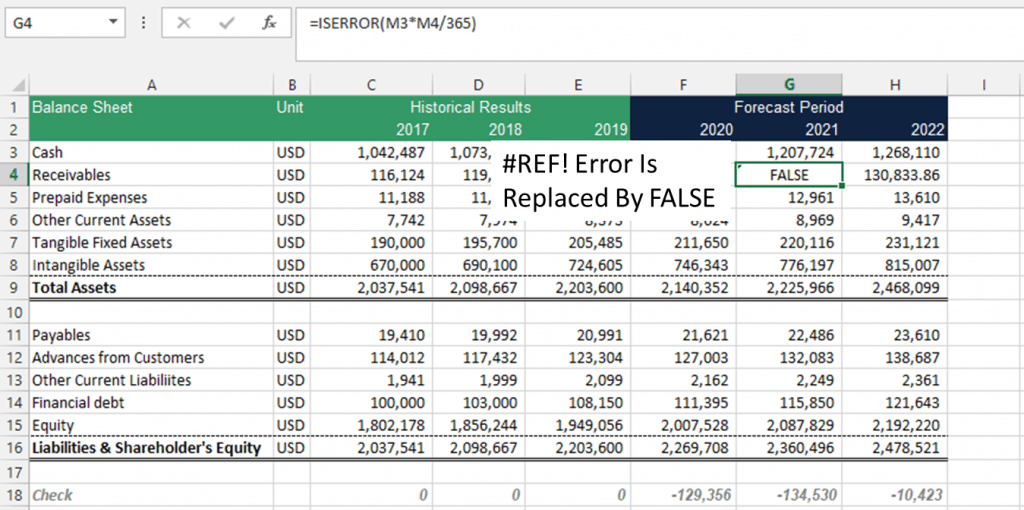Select the Check value -129,356 cell

click(x=683, y=494)
